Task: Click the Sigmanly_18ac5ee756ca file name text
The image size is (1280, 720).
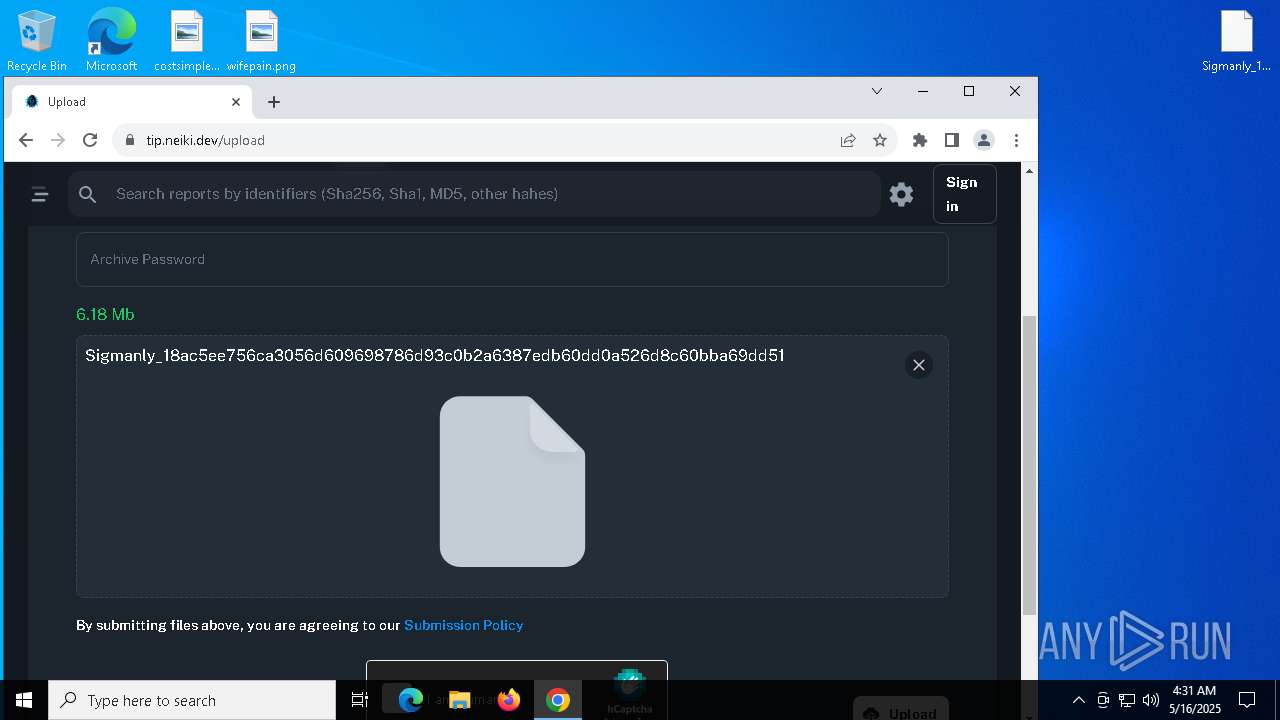Action: tap(434, 356)
